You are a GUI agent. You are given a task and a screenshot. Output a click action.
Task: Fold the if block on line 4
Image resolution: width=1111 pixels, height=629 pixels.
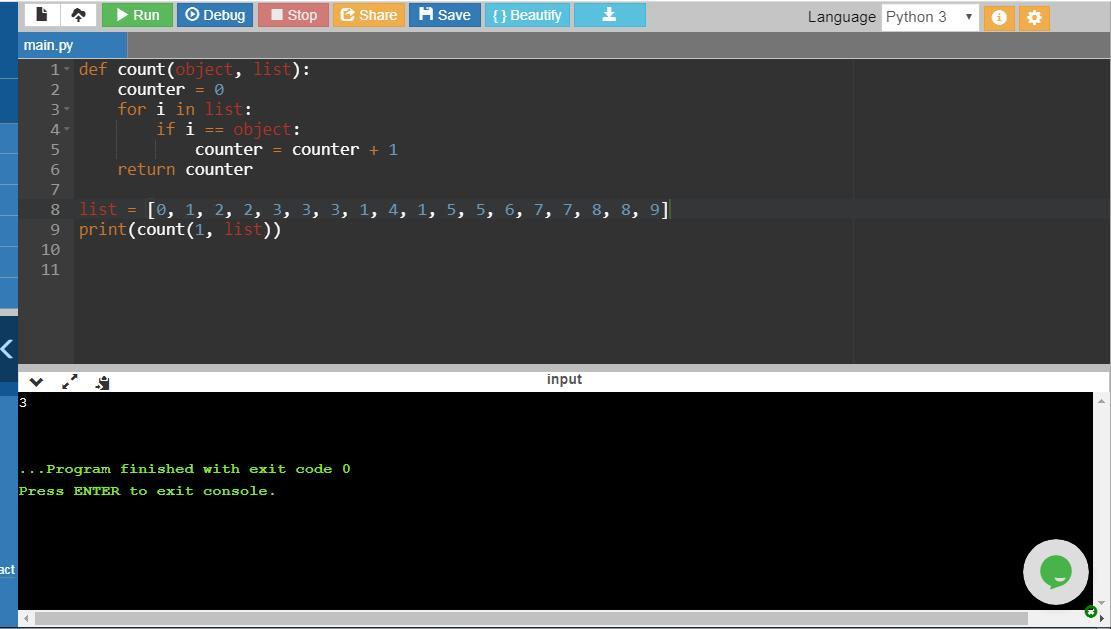pyautogui.click(x=67, y=130)
